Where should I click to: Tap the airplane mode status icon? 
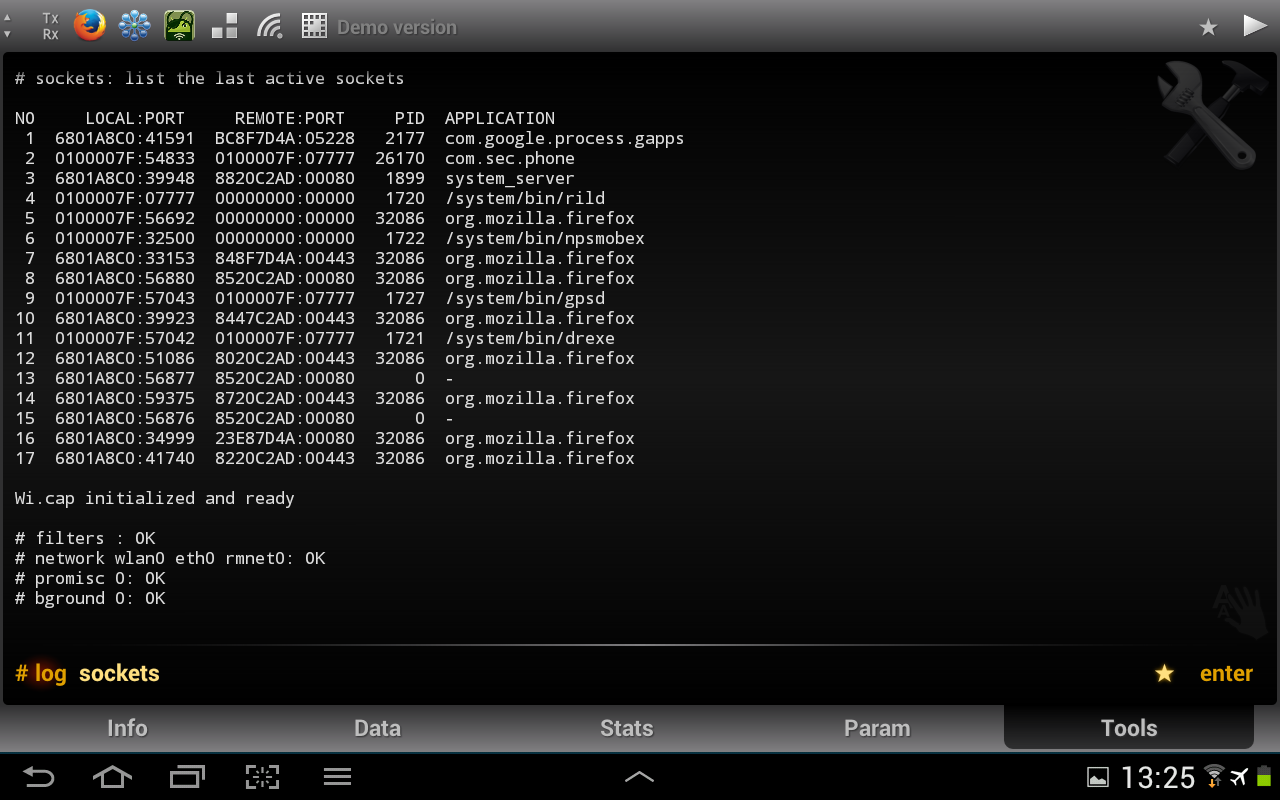click(x=1240, y=776)
